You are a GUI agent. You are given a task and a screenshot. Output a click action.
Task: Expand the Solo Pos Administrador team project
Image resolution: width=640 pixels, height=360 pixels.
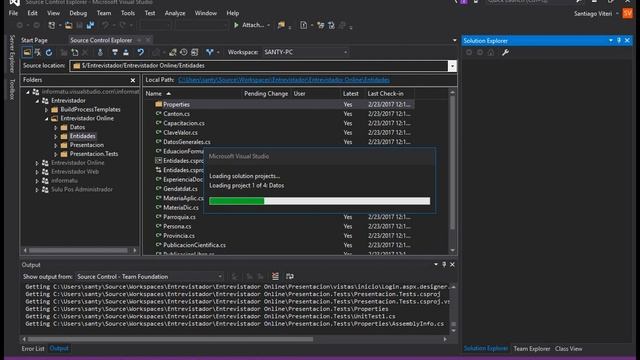[x=37, y=190]
